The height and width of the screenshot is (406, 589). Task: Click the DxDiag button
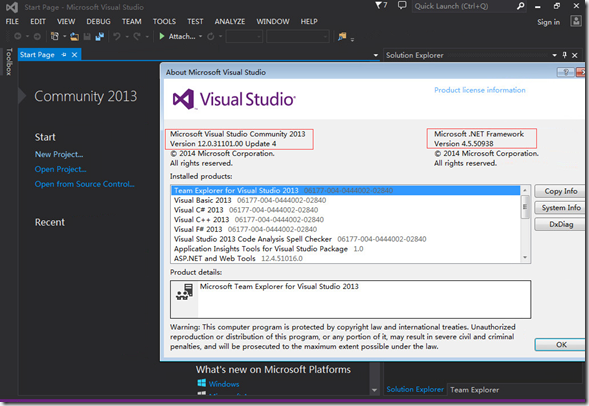(560, 224)
